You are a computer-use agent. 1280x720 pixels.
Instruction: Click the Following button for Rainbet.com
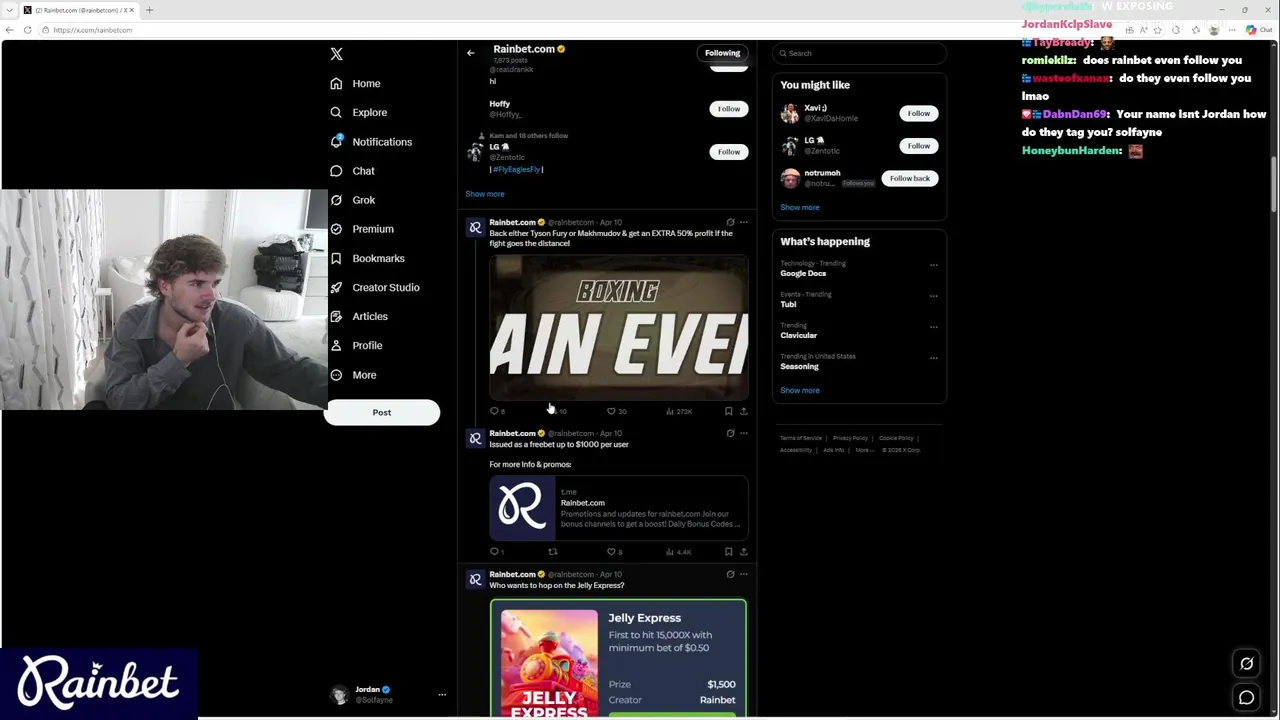(722, 53)
